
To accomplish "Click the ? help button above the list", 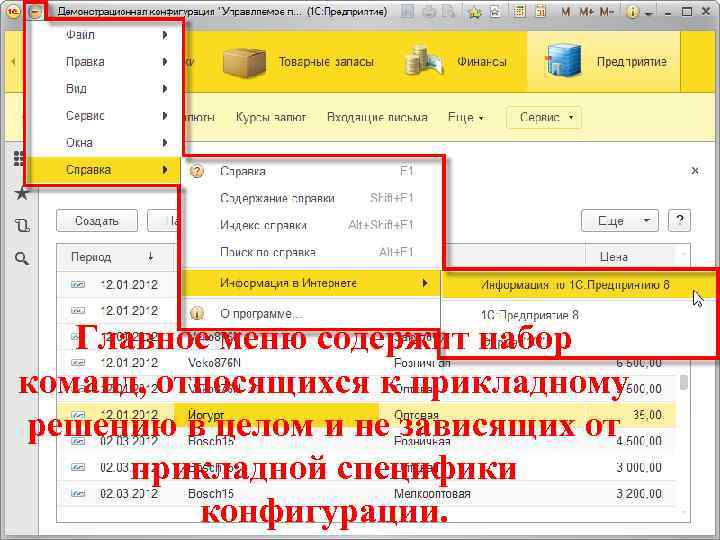I will tap(680, 221).
